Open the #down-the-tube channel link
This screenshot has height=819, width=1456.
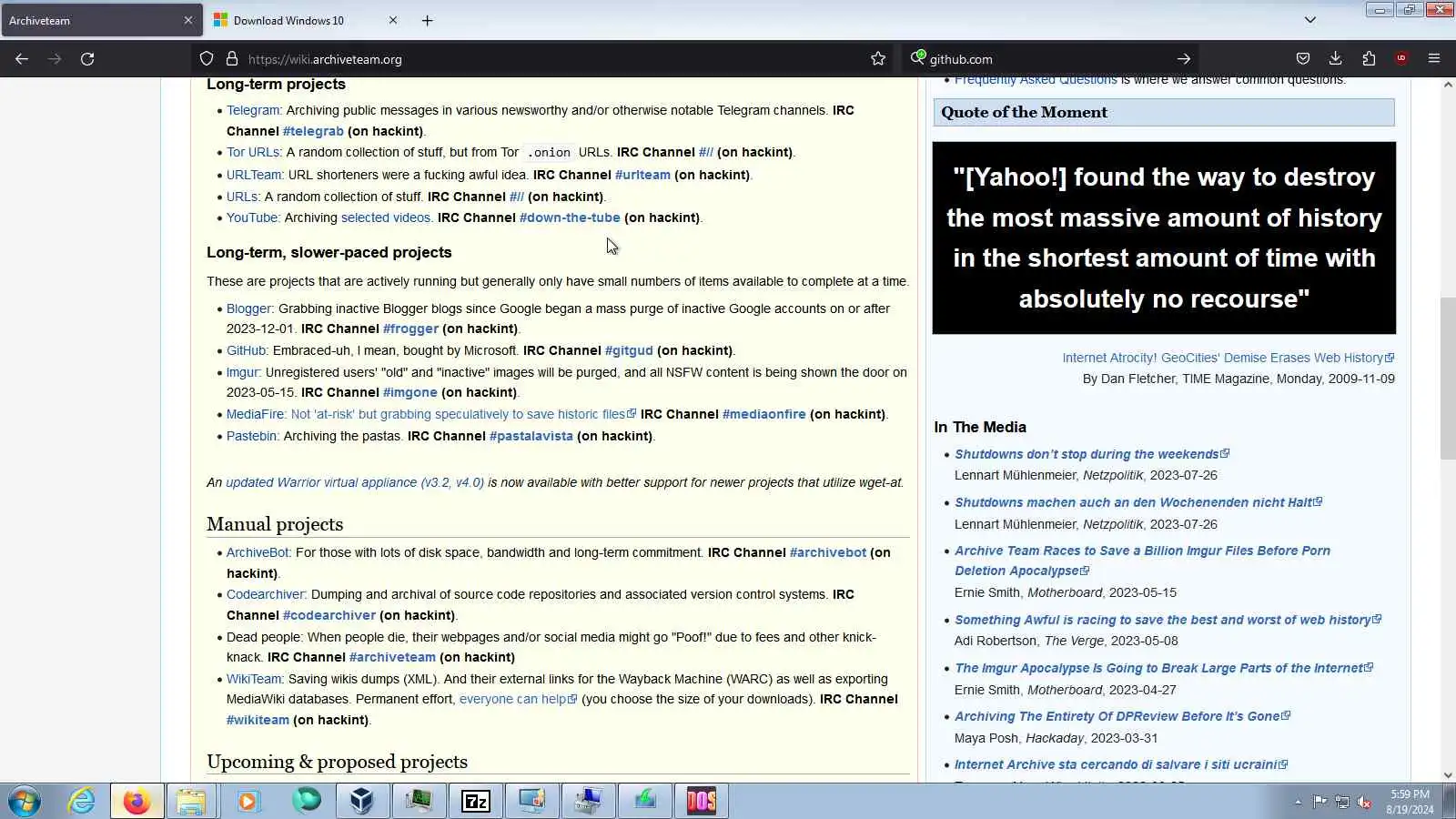coord(570,217)
